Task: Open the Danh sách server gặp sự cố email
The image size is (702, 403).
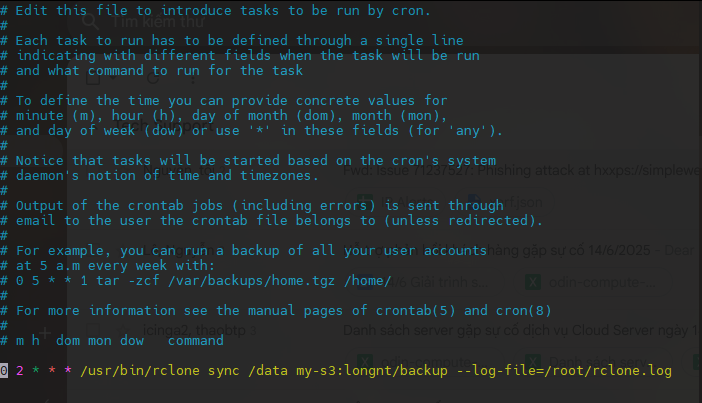Action: pyautogui.click(x=522, y=330)
